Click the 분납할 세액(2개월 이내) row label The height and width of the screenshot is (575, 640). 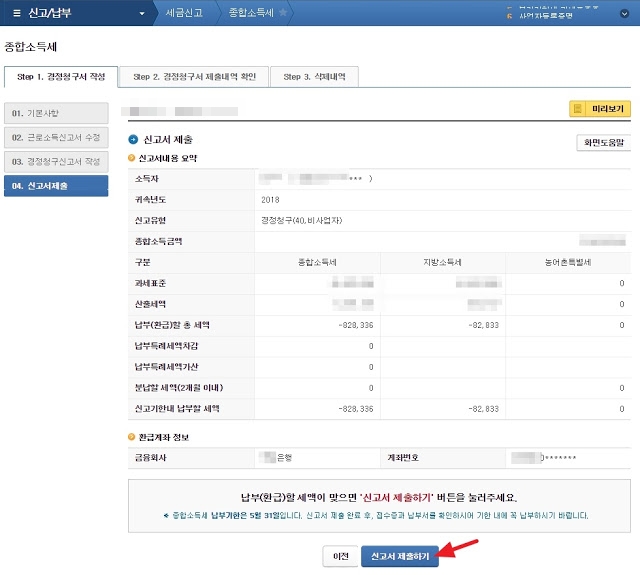(x=179, y=388)
